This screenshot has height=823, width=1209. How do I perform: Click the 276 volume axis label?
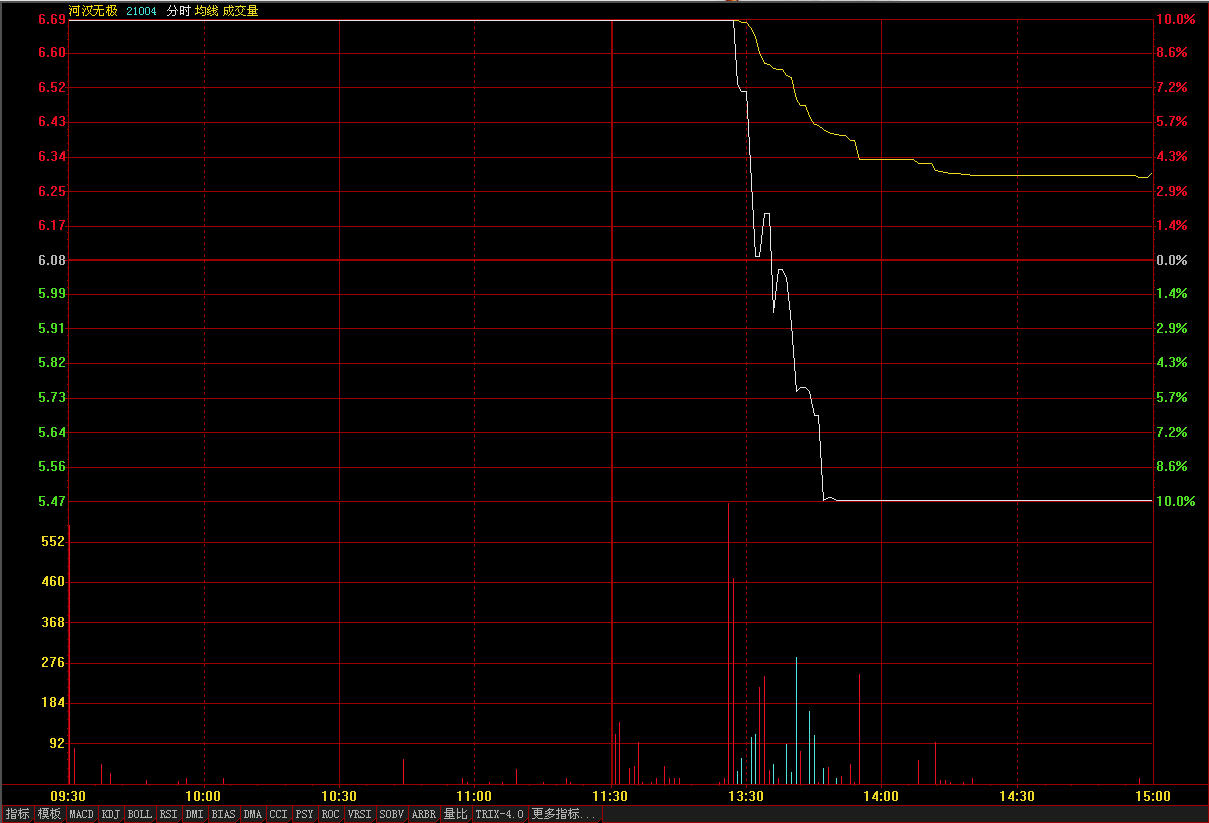(52, 662)
